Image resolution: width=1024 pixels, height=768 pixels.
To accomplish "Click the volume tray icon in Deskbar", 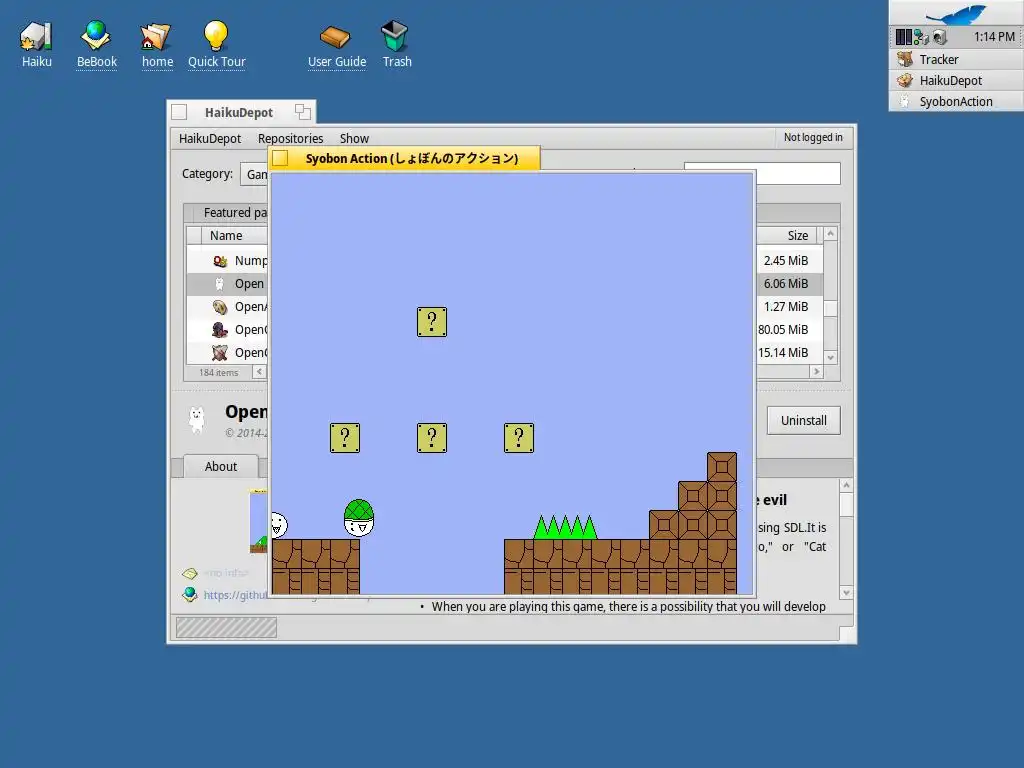I will pos(940,37).
